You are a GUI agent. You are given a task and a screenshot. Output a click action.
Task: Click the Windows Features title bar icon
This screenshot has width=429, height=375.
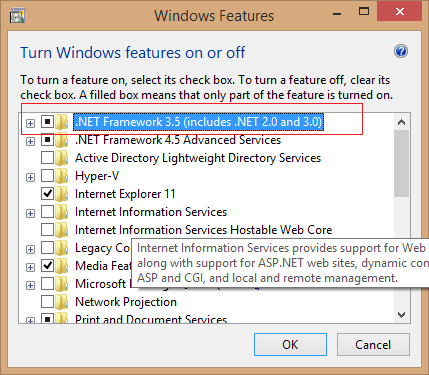click(17, 16)
